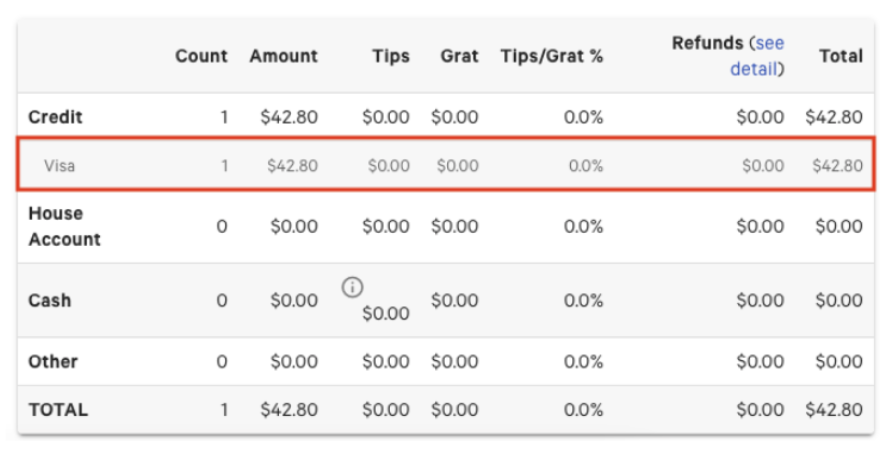Click the Grat column header

[x=459, y=56]
